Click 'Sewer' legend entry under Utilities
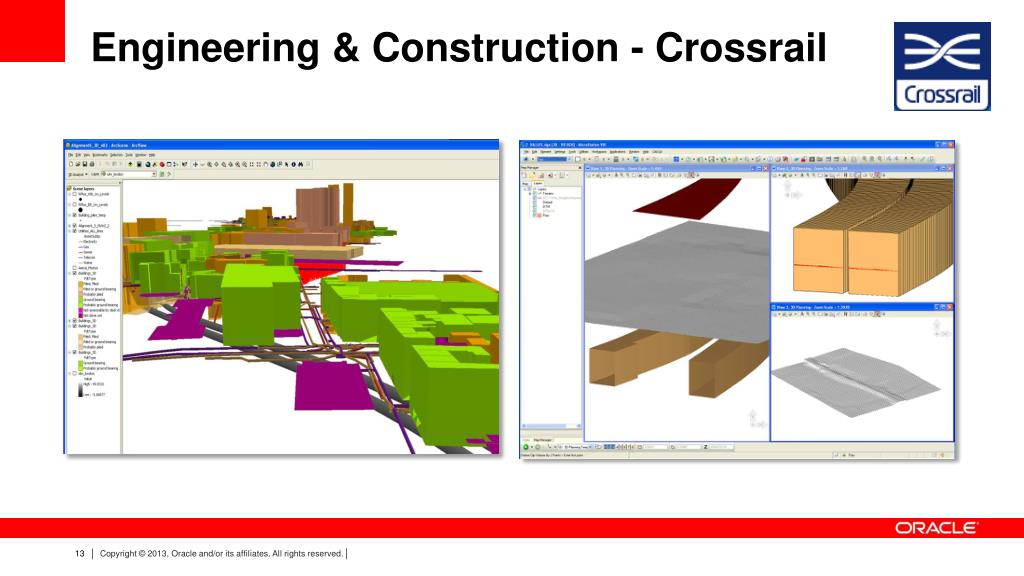 point(86,252)
